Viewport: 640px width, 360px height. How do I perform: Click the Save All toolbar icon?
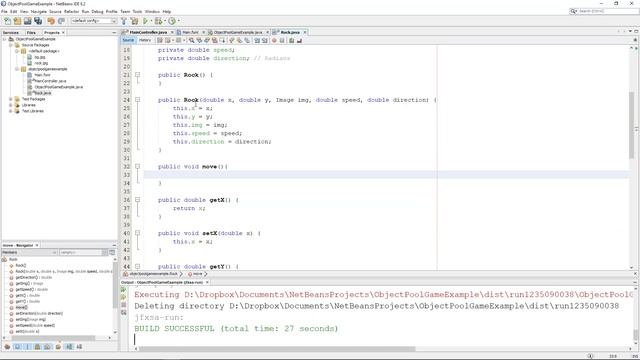click(38, 20)
